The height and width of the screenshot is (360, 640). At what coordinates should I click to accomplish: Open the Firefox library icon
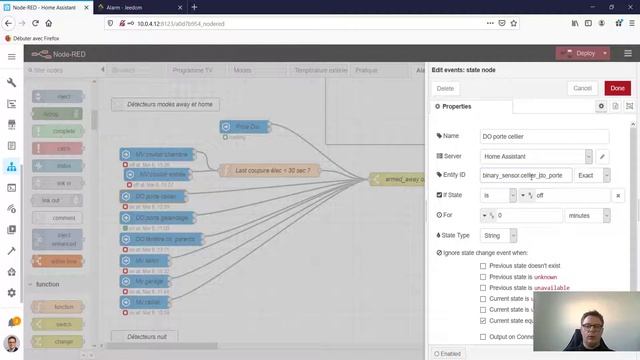click(575, 23)
